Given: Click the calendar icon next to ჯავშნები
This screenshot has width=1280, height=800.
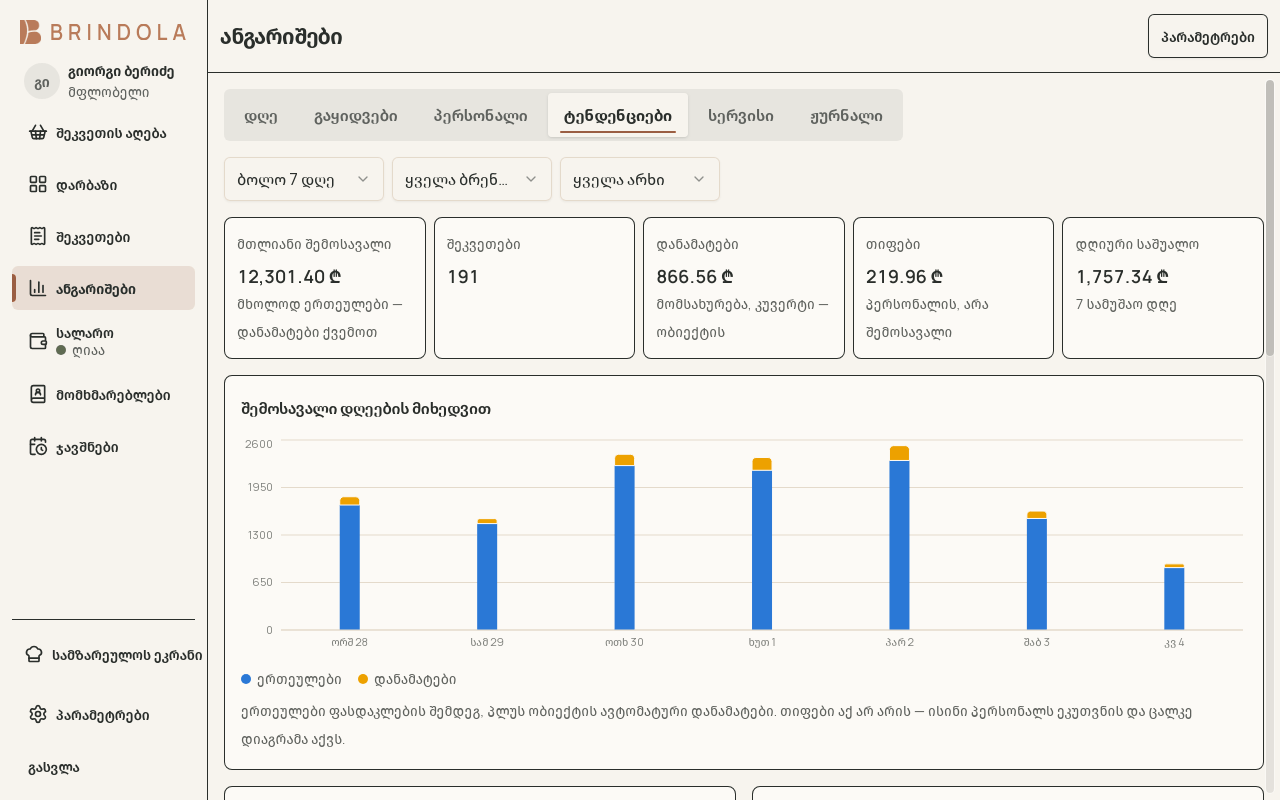Looking at the screenshot, I should point(38,447).
